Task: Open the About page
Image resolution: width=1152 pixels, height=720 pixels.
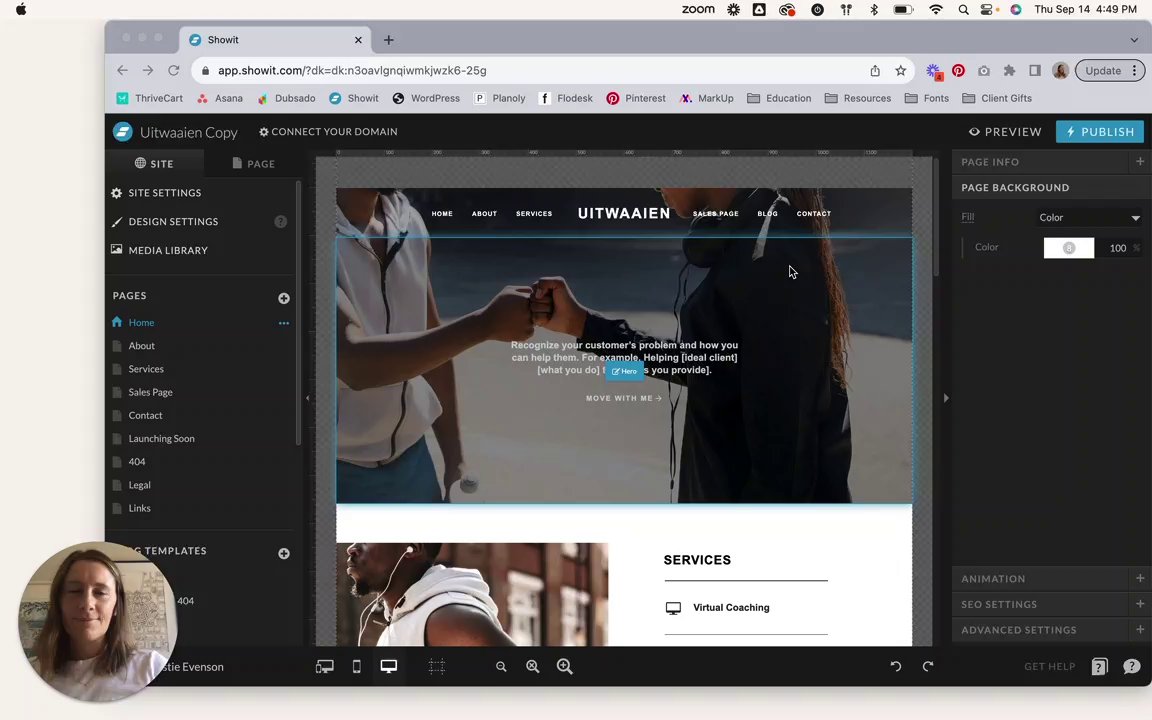Action: (142, 345)
